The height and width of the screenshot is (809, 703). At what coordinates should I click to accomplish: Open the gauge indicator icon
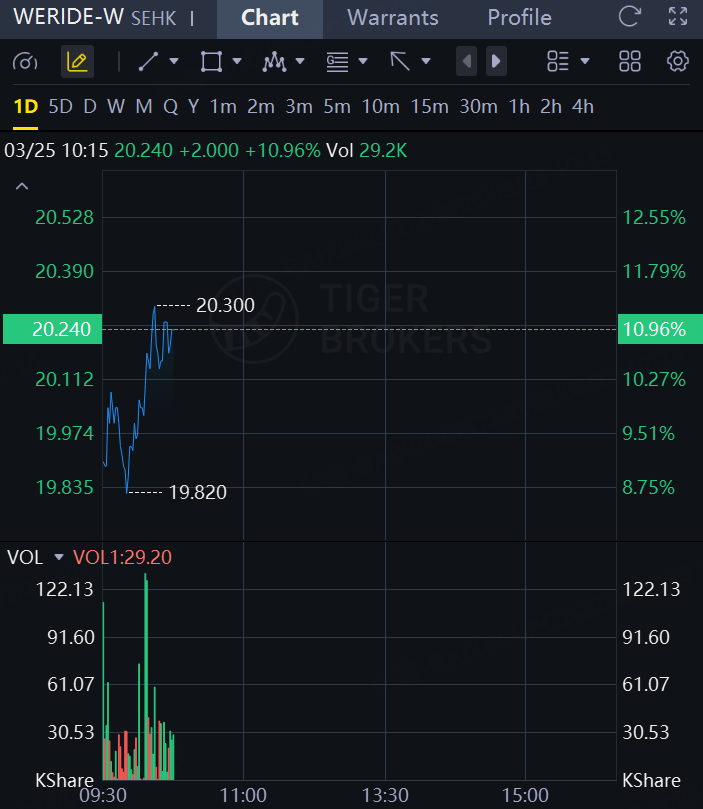(x=25, y=62)
